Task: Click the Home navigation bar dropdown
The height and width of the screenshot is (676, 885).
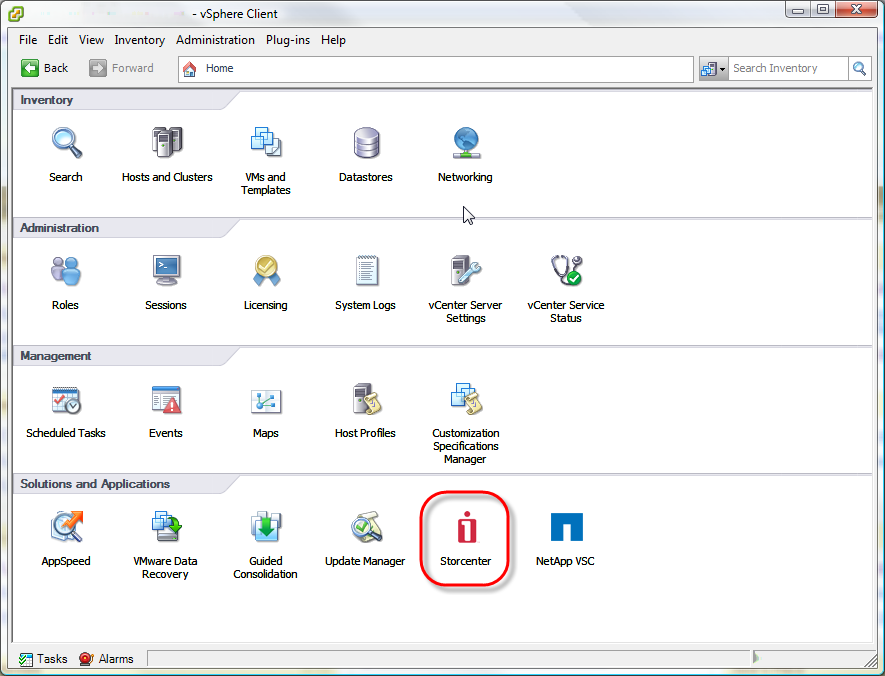Action: pyautogui.click(x=436, y=69)
